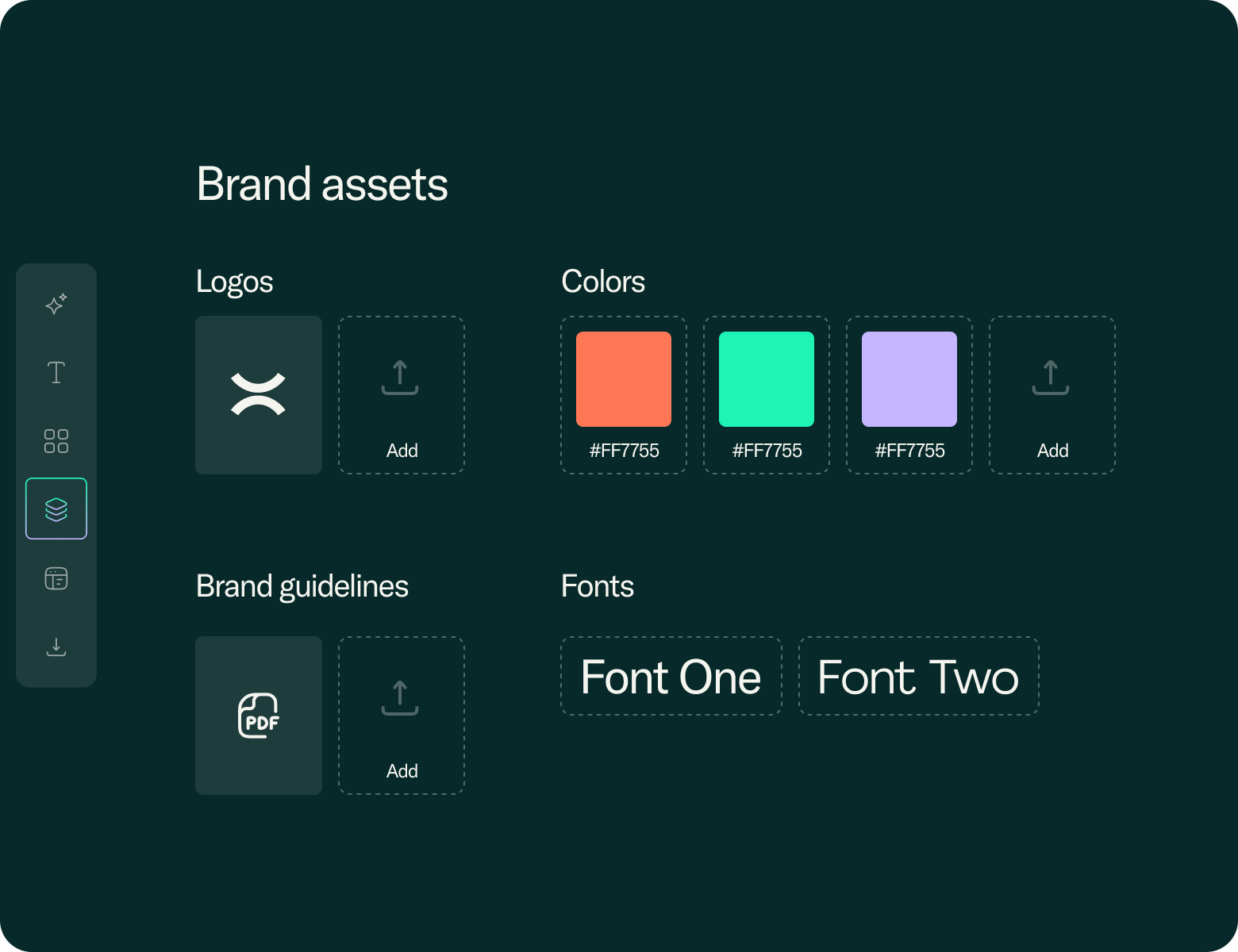Select the highlighted layers icon in sidebar
The width and height of the screenshot is (1238, 952).
(x=56, y=509)
